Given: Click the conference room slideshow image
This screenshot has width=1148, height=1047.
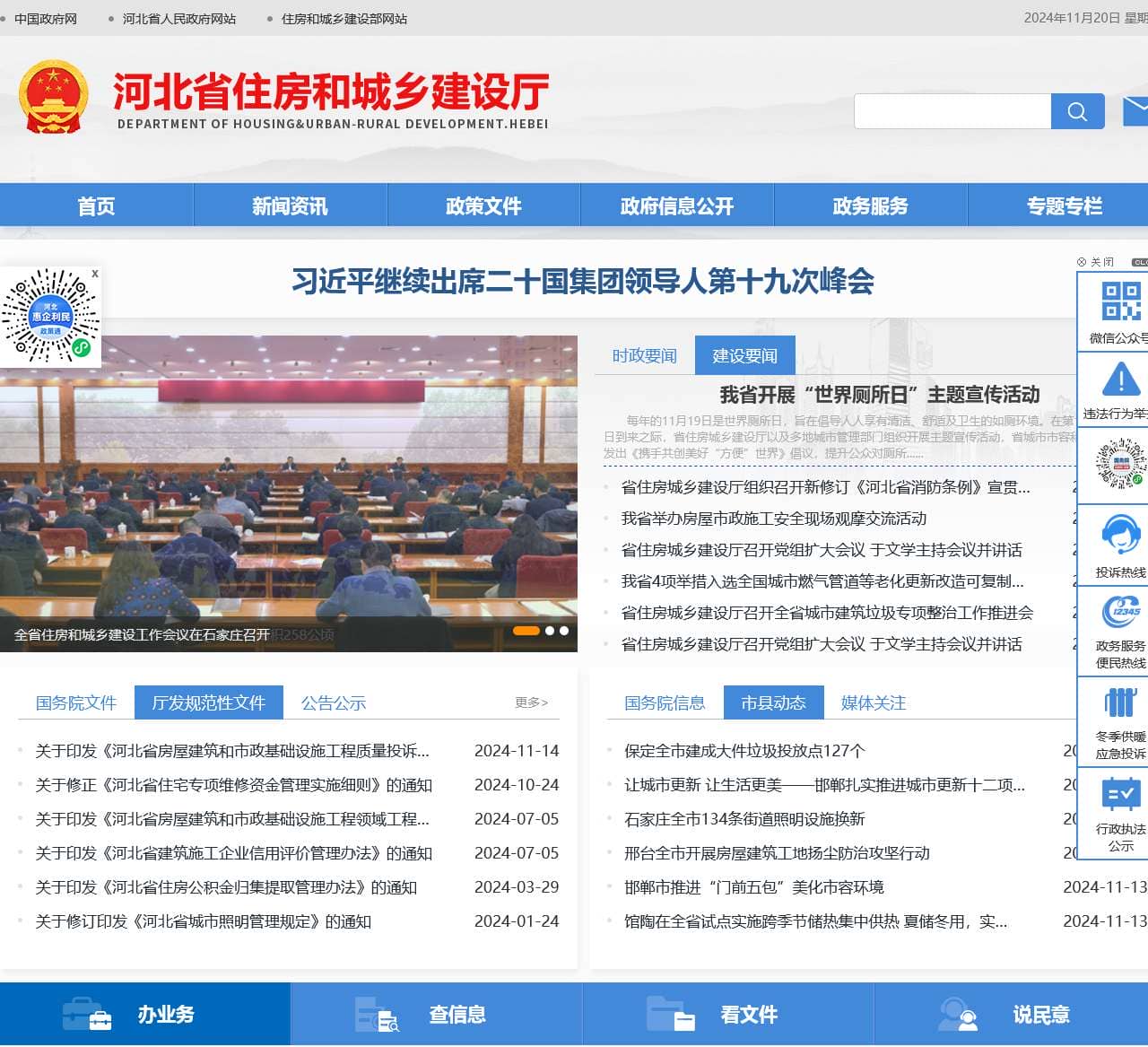Looking at the screenshot, I should (x=289, y=476).
